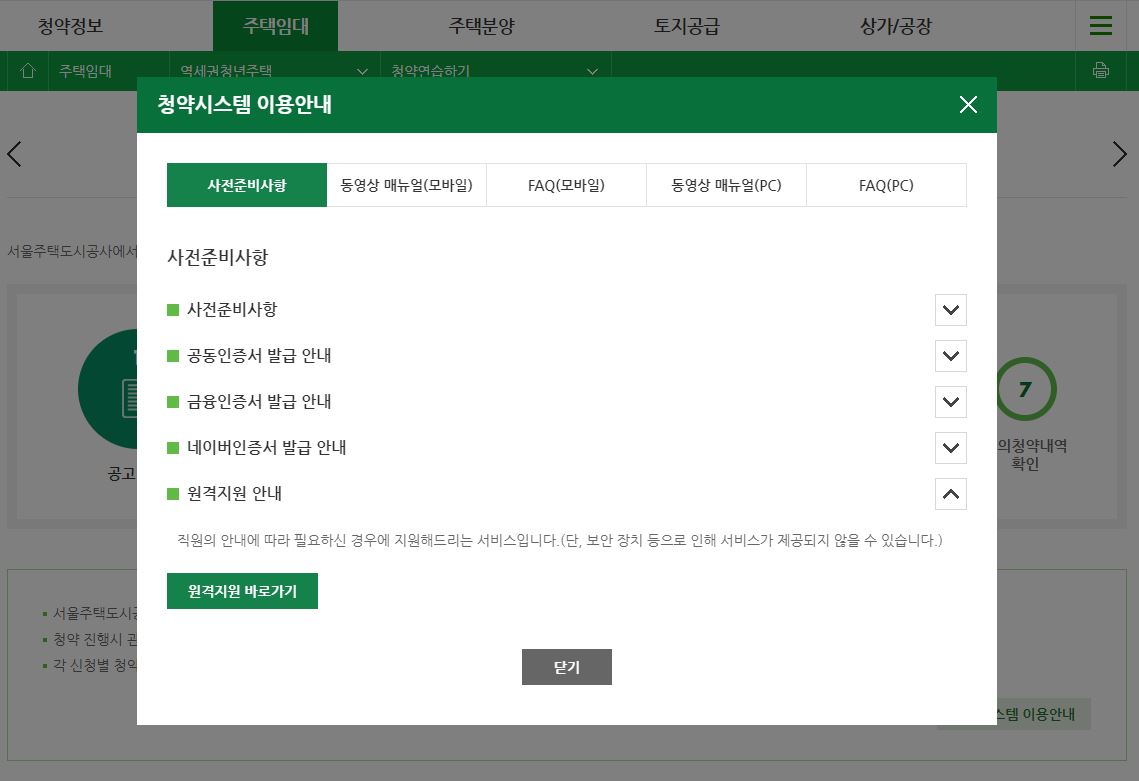Select the 주택분양 menu item
This screenshot has height=781, width=1139.
[x=481, y=25]
